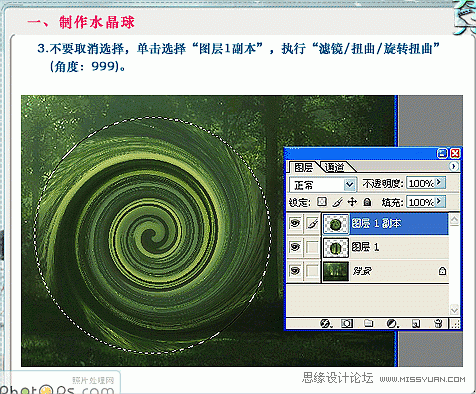Open the Layers panel flyout menu arrow
The width and height of the screenshot is (476, 394).
click(x=453, y=166)
